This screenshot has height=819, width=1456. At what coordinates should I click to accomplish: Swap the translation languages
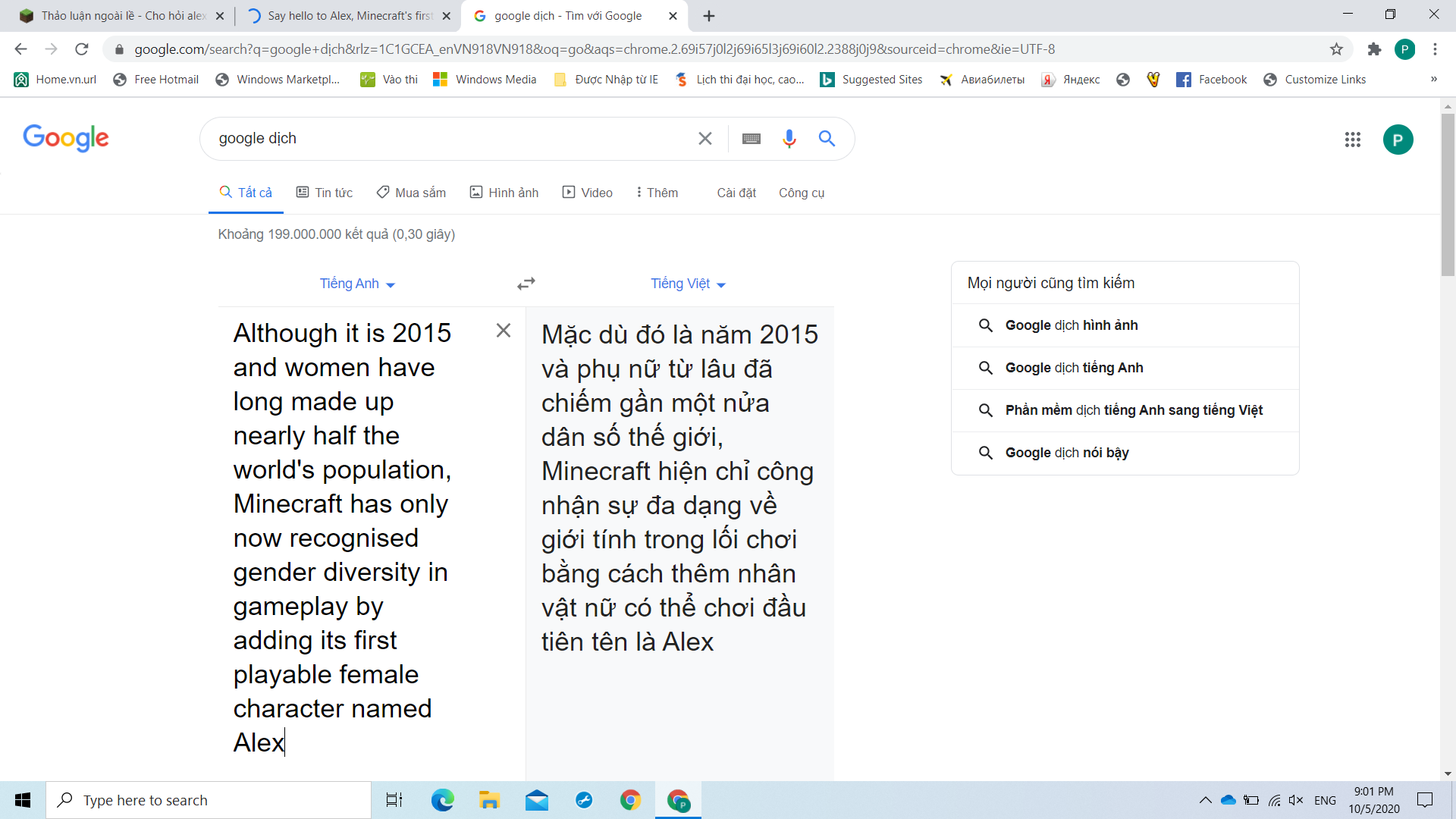[x=526, y=284]
